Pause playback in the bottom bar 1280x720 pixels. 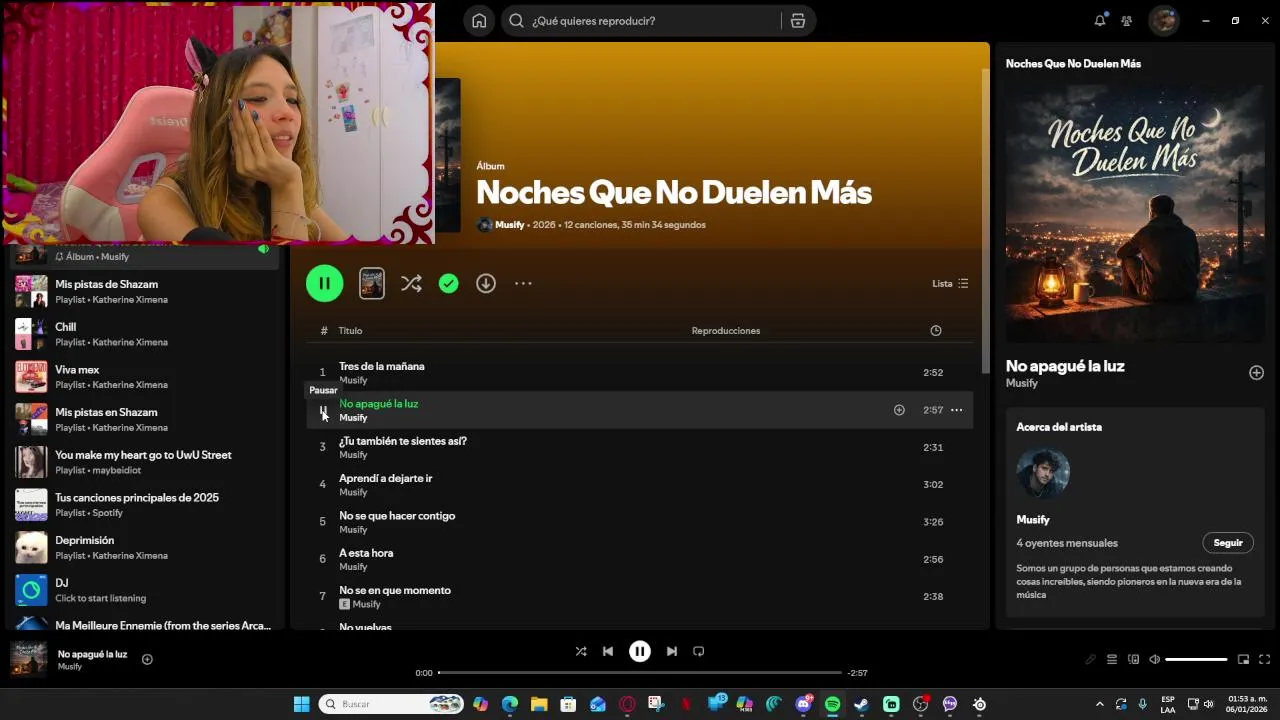(x=640, y=651)
